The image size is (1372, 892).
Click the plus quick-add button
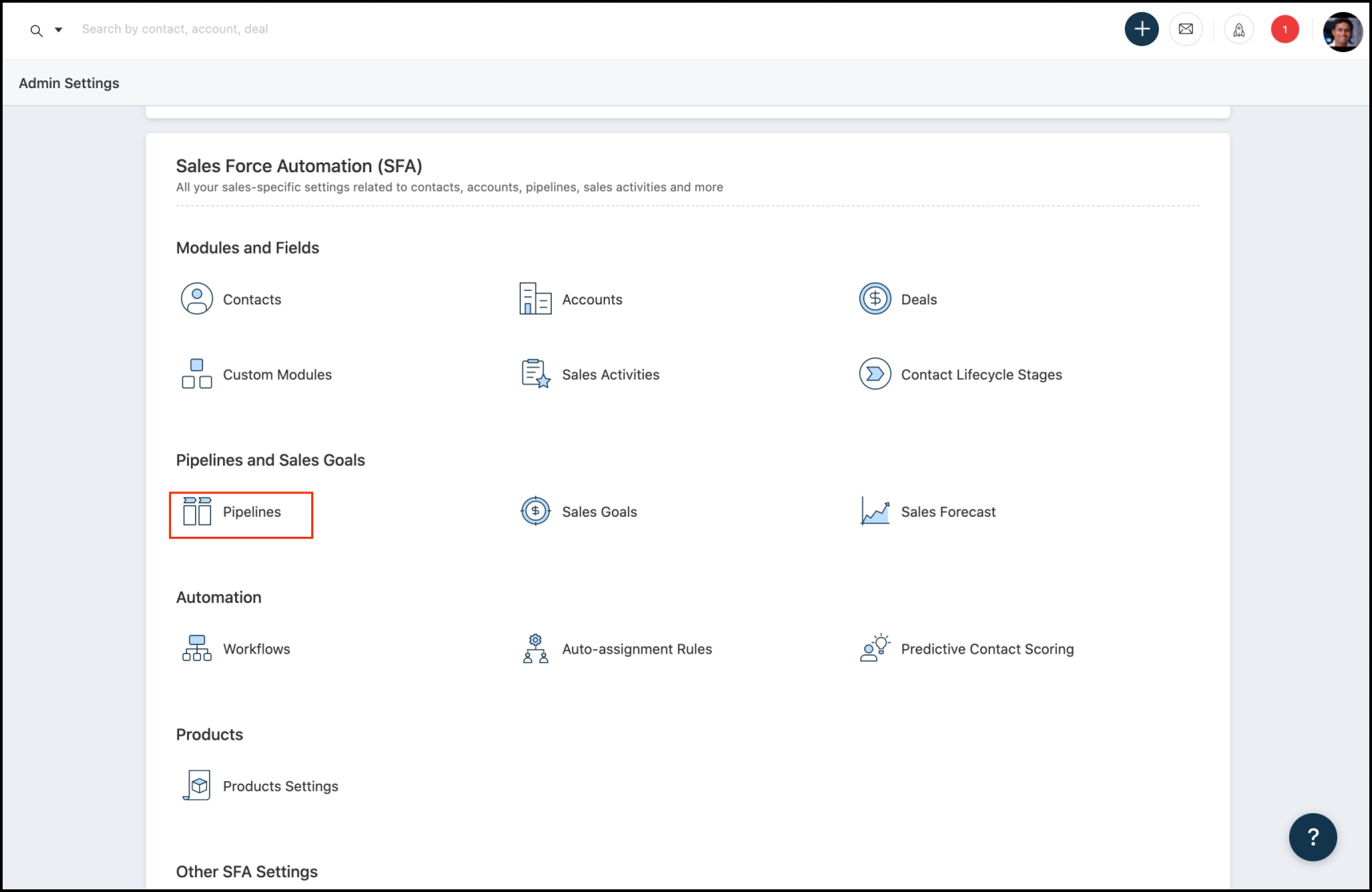pyautogui.click(x=1141, y=29)
